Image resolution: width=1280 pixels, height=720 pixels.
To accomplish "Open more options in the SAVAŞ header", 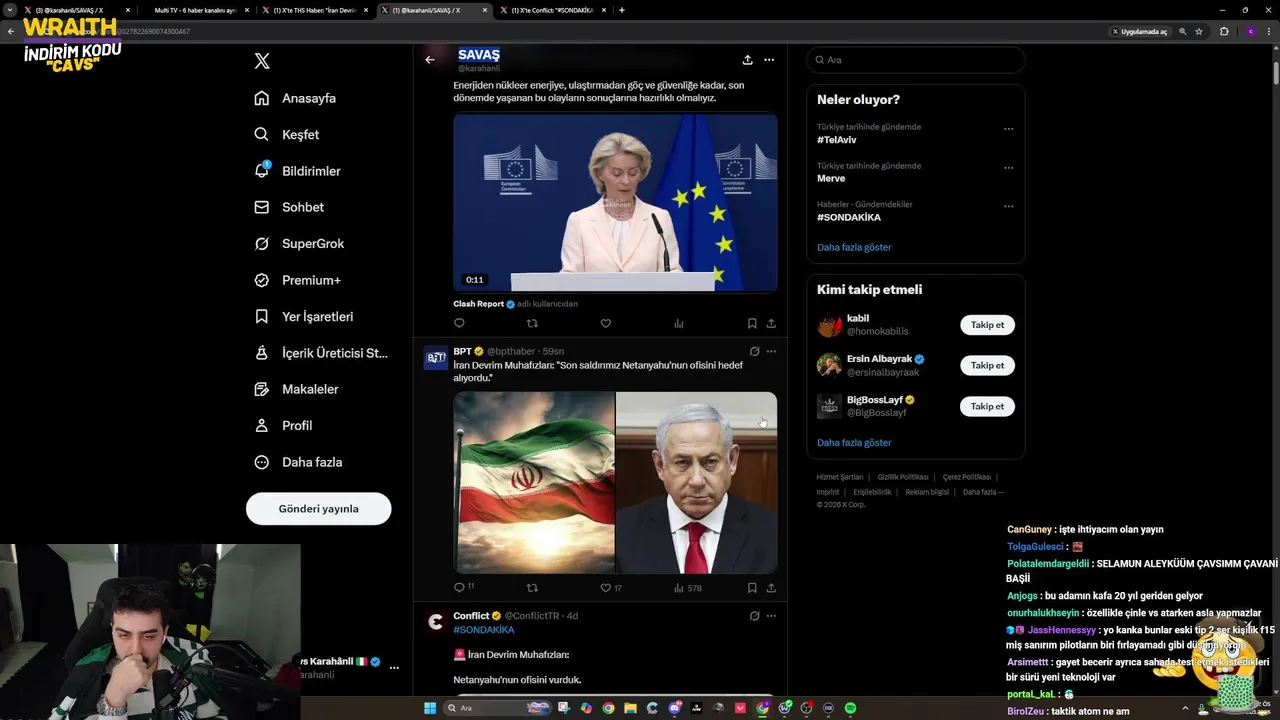I will (x=769, y=60).
